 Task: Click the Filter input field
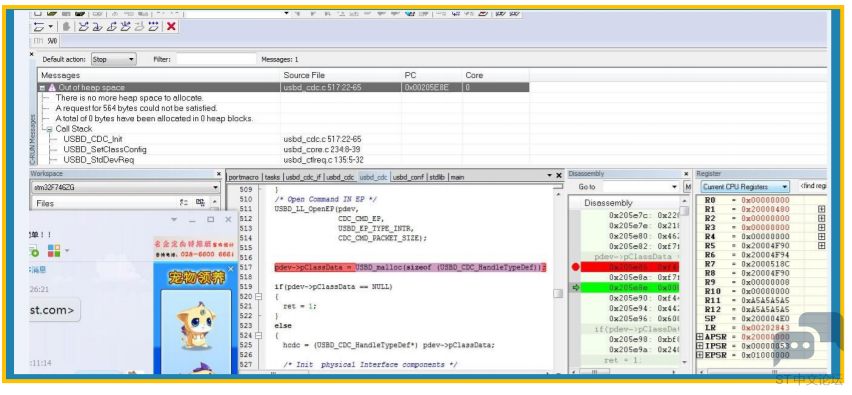point(216,59)
